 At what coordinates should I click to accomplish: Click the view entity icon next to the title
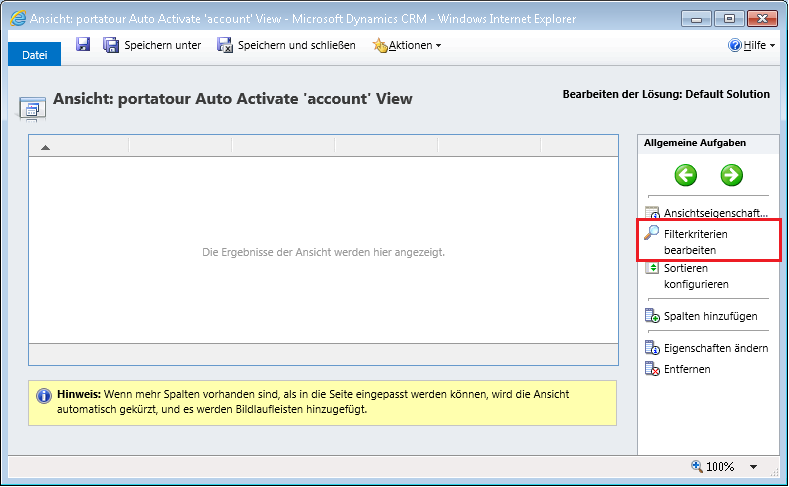32,109
